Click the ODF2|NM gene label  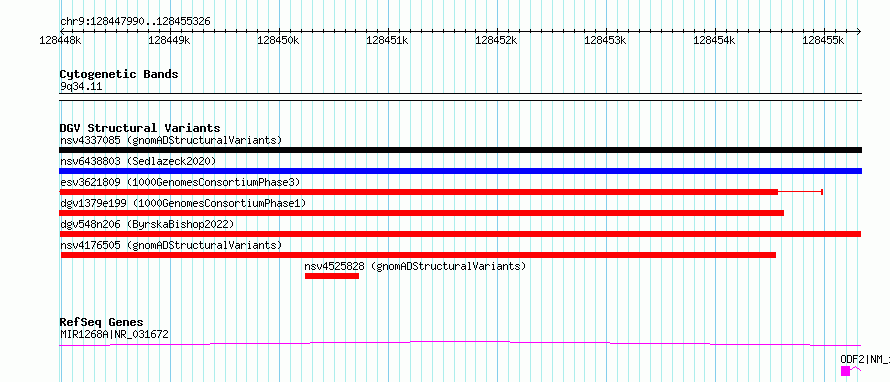tap(864, 359)
